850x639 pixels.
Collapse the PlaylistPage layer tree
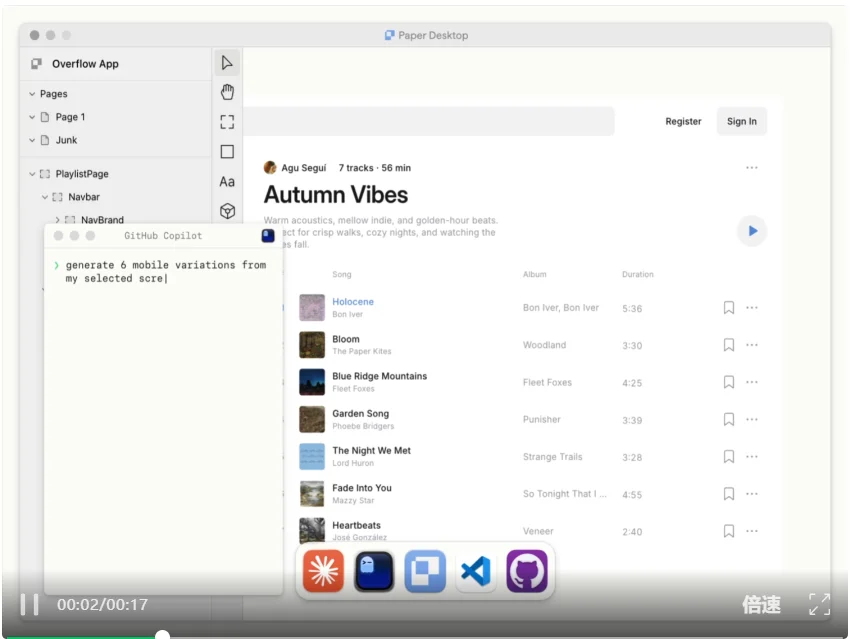[x=32, y=174]
